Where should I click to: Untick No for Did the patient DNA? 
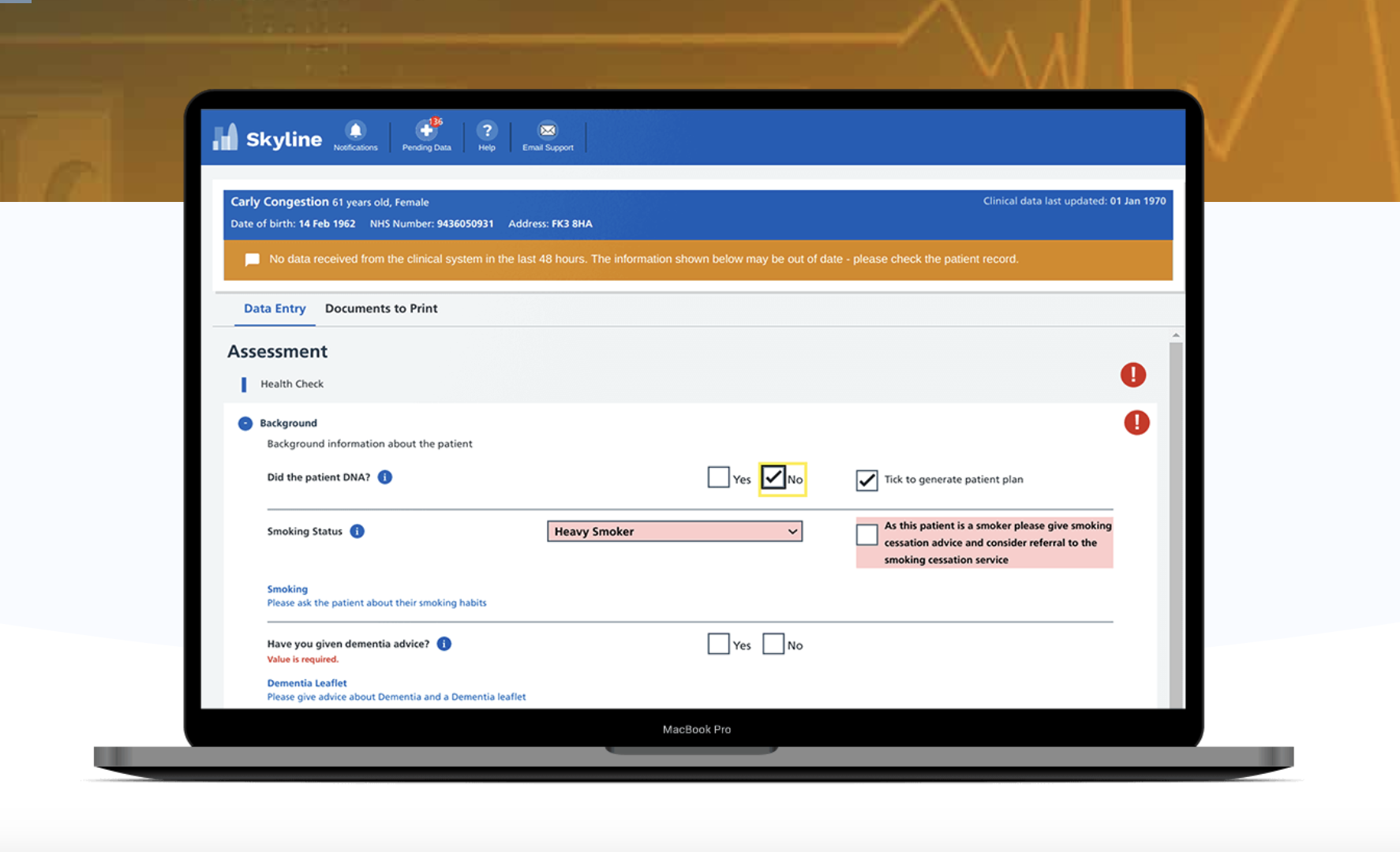pos(773,477)
